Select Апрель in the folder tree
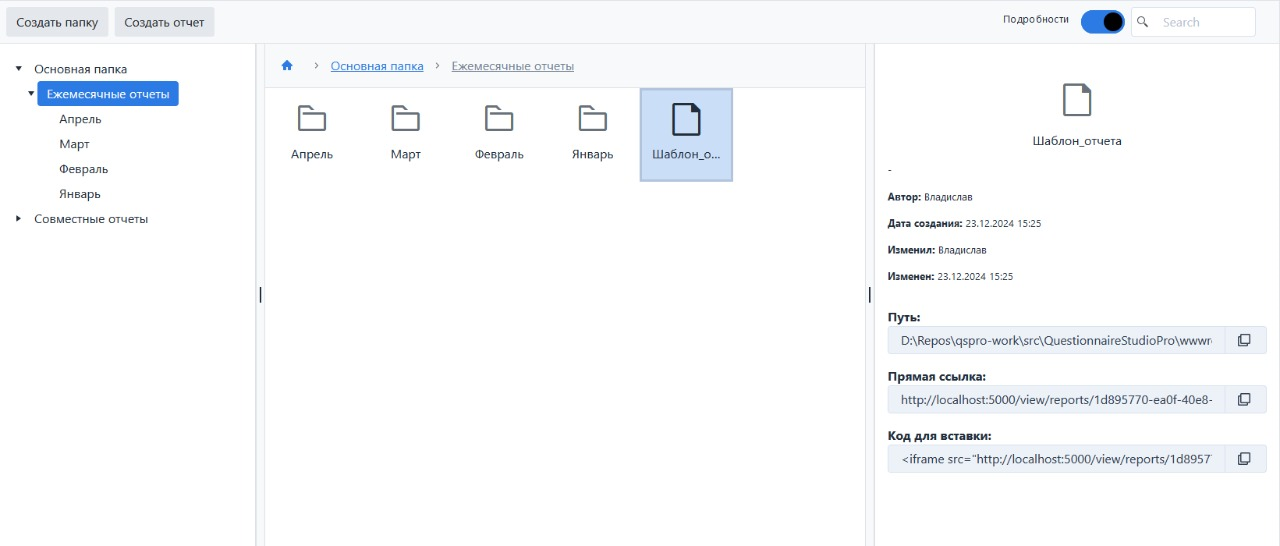1280x546 pixels. pos(80,119)
